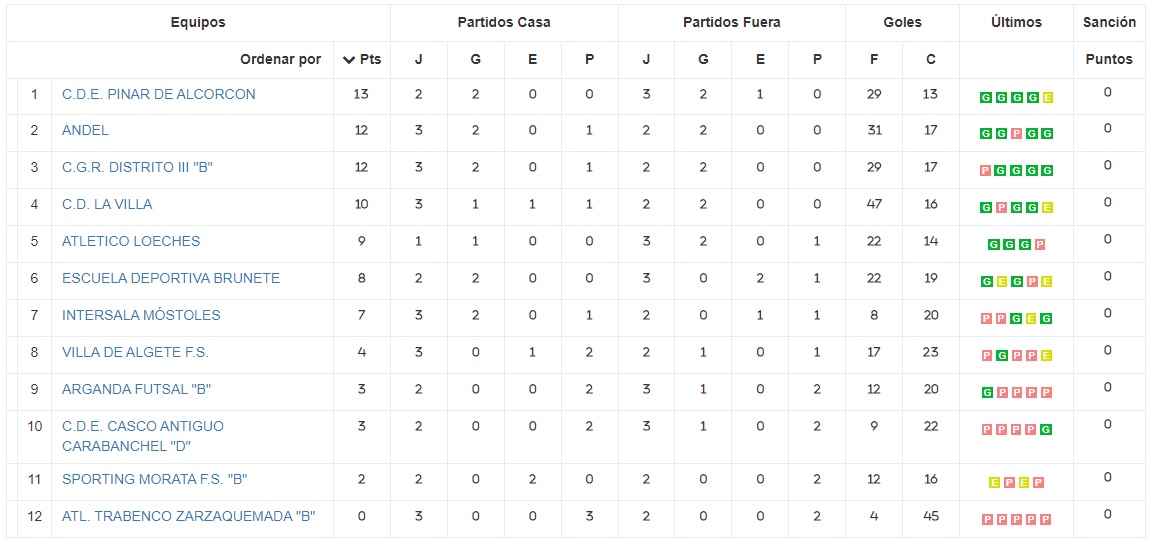Click the Goles column header
1152x547 pixels.
(902, 22)
